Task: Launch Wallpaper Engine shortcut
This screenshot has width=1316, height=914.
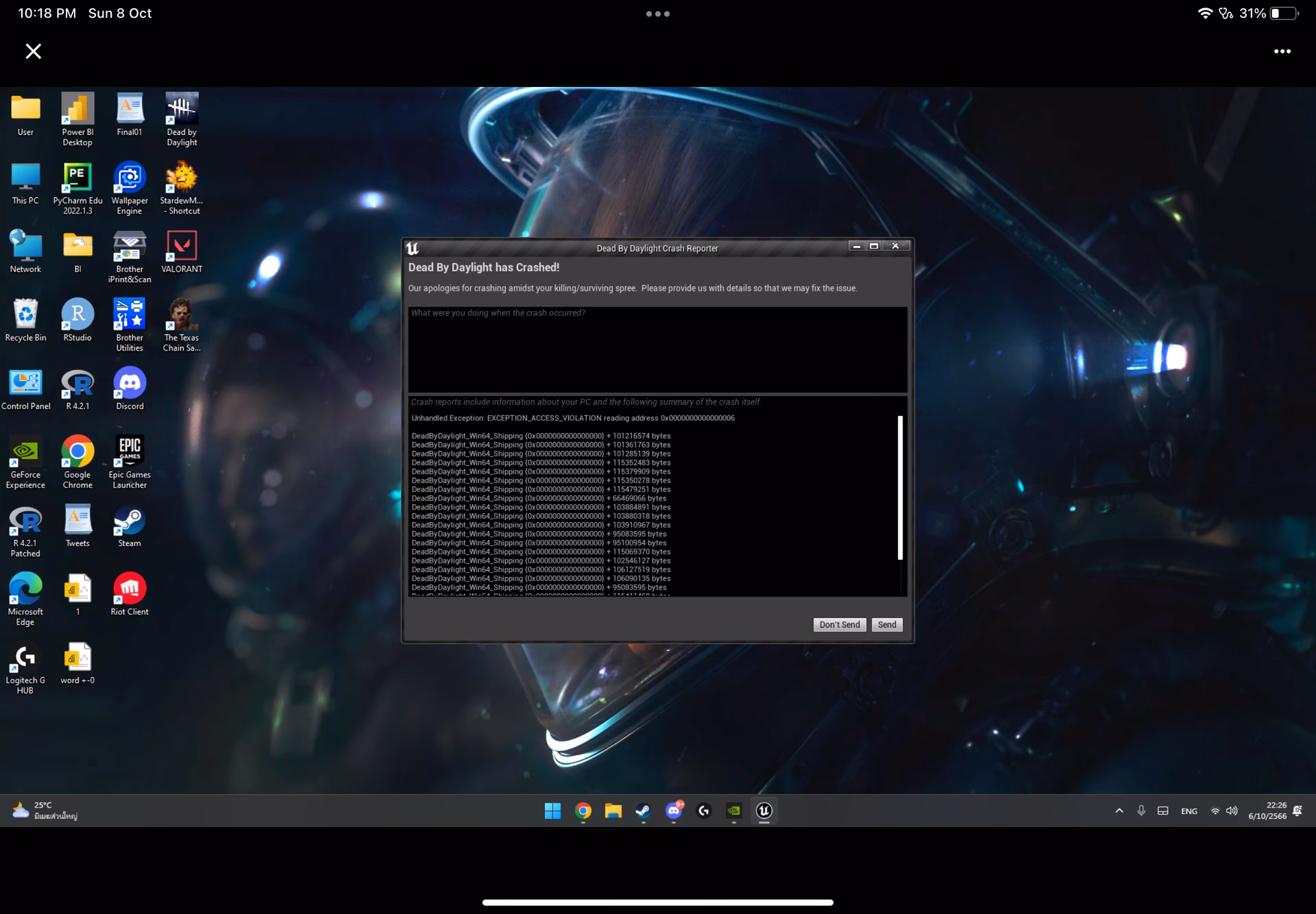Action: (x=130, y=188)
